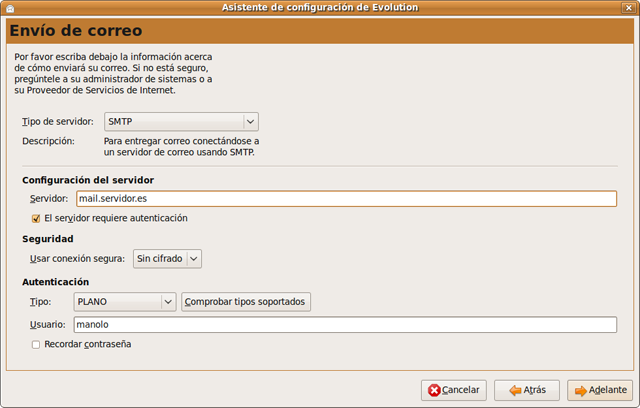Click the 'Envío de correo' page heading
The image size is (640, 408).
pos(76,31)
